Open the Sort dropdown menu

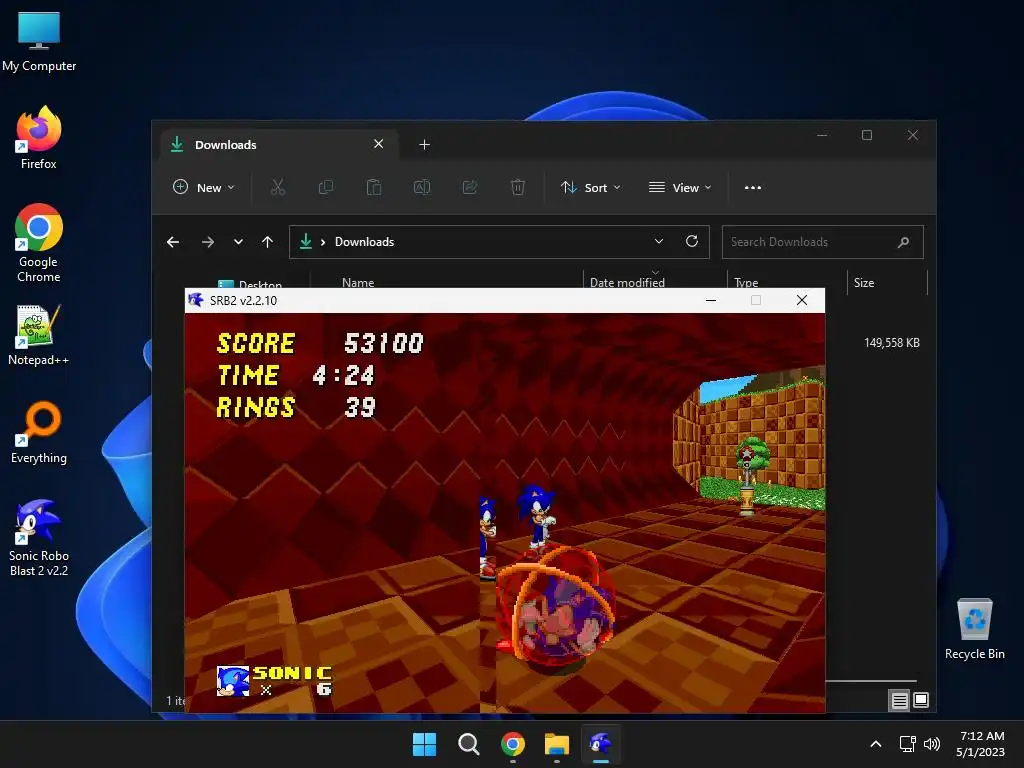click(590, 187)
